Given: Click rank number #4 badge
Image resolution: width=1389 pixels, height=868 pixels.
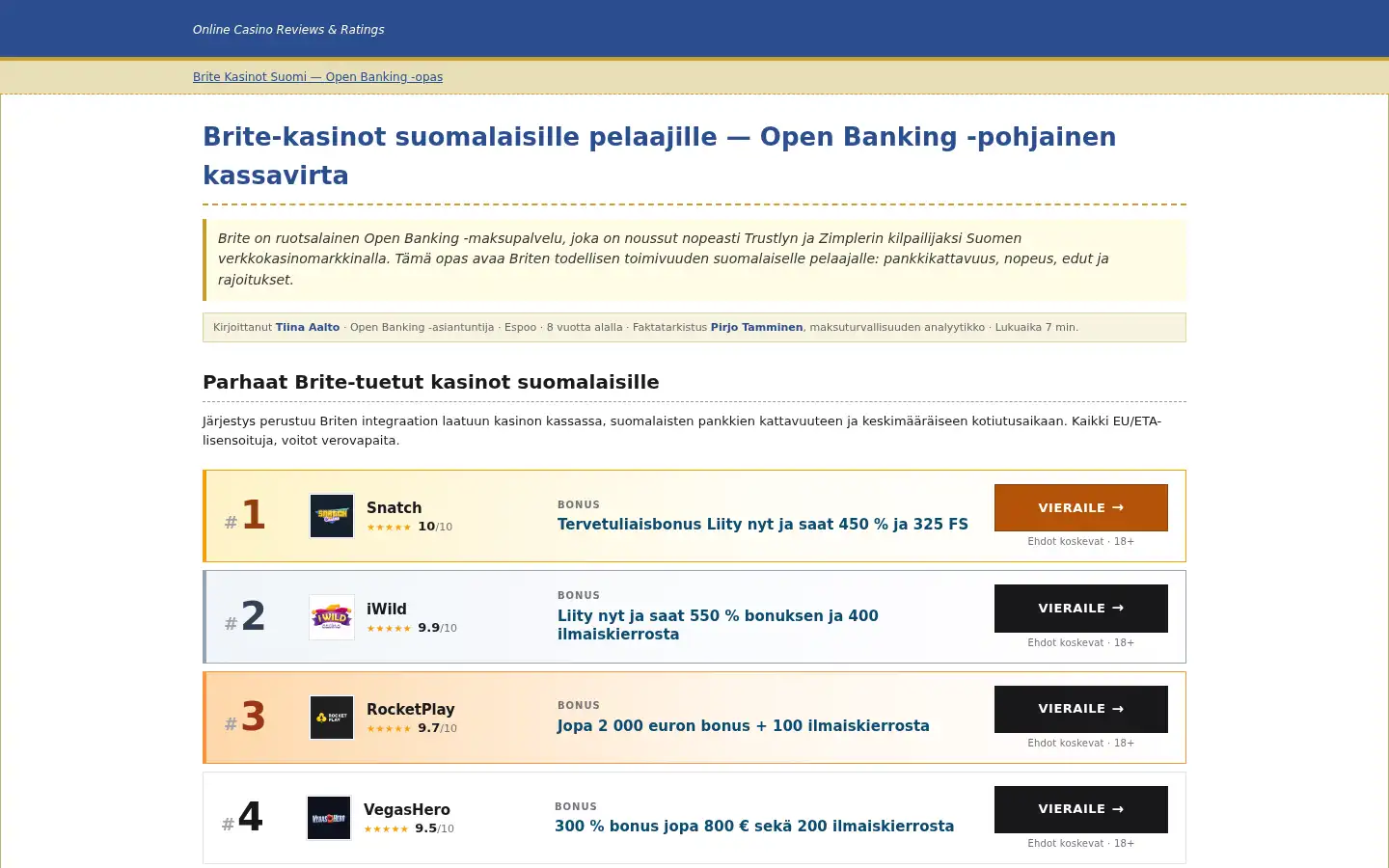Looking at the screenshot, I should (x=242, y=818).
